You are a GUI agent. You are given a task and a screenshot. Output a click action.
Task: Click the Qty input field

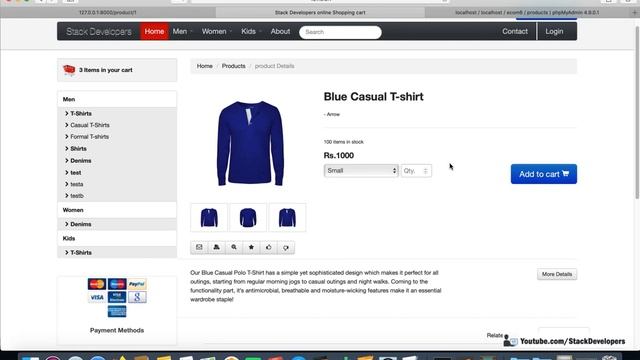click(416, 171)
